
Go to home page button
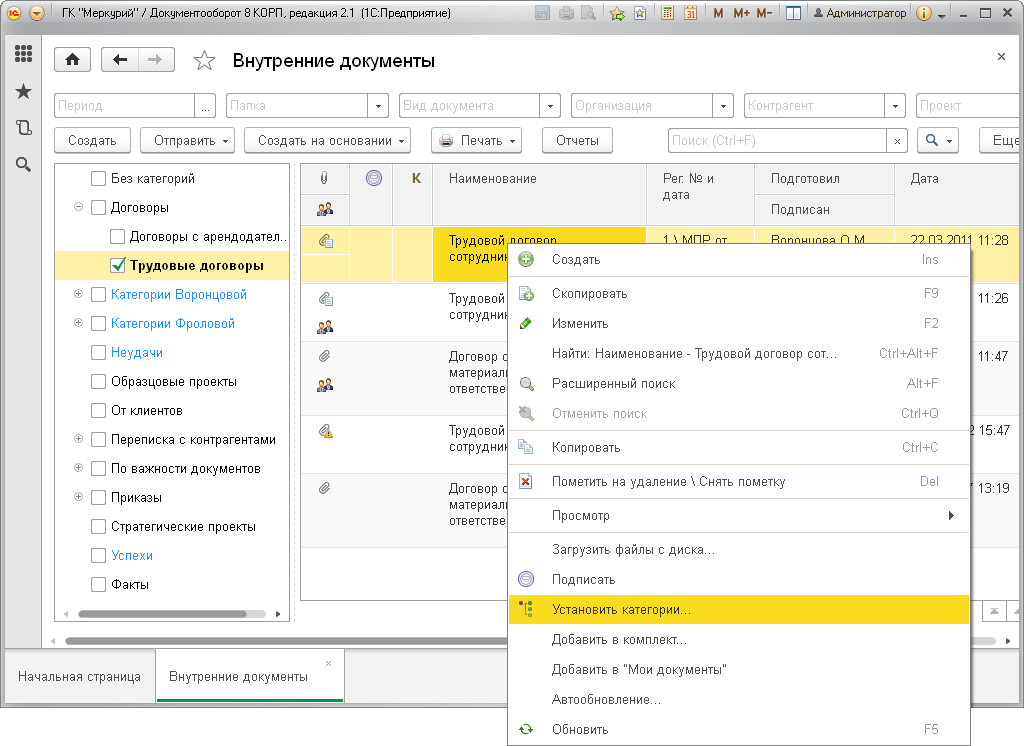[x=72, y=60]
